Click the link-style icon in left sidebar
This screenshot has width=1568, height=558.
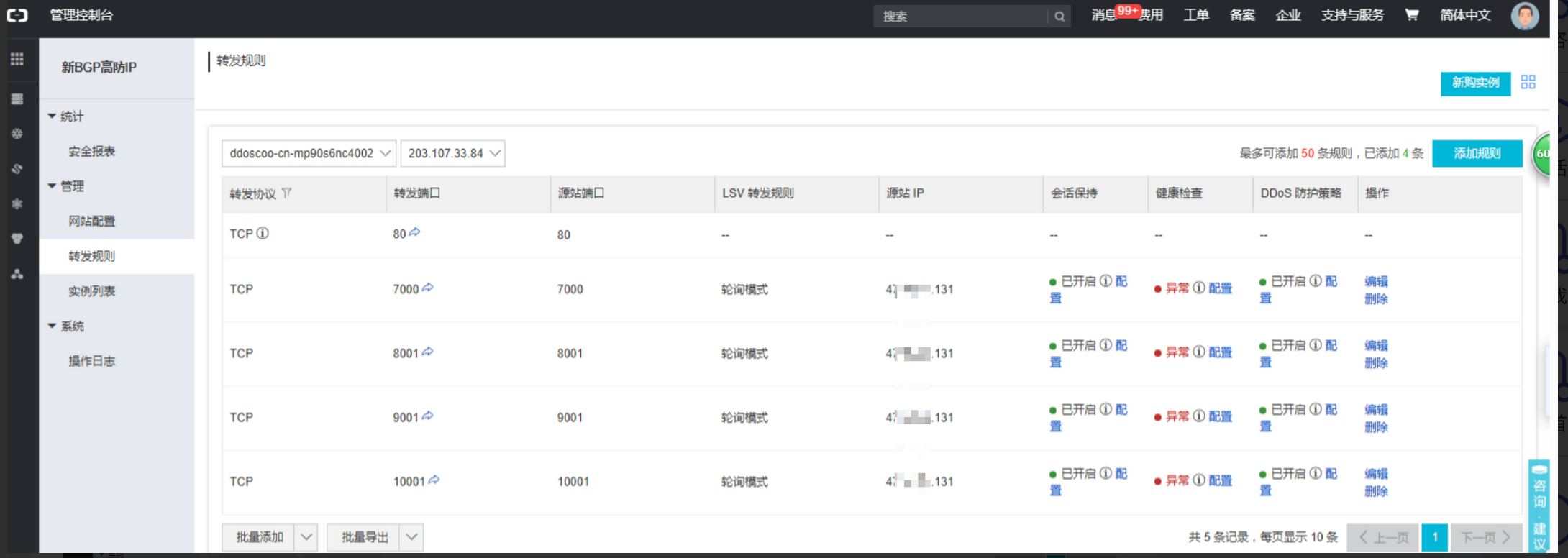pyautogui.click(x=17, y=169)
